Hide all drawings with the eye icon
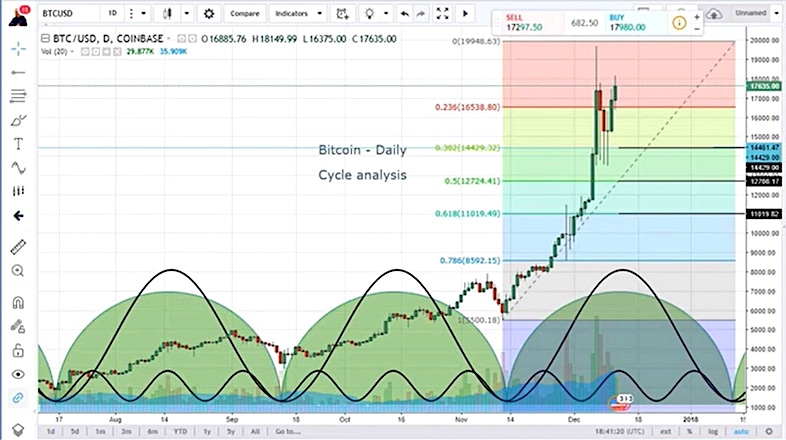786x440 pixels. tap(18, 374)
